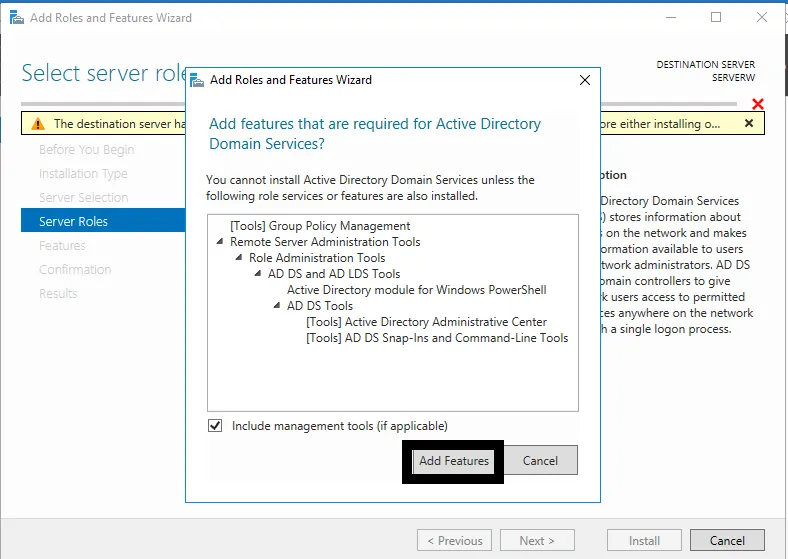Image resolution: width=788 pixels, height=559 pixels.
Task: Maximize the main wizard window
Action: [716, 17]
